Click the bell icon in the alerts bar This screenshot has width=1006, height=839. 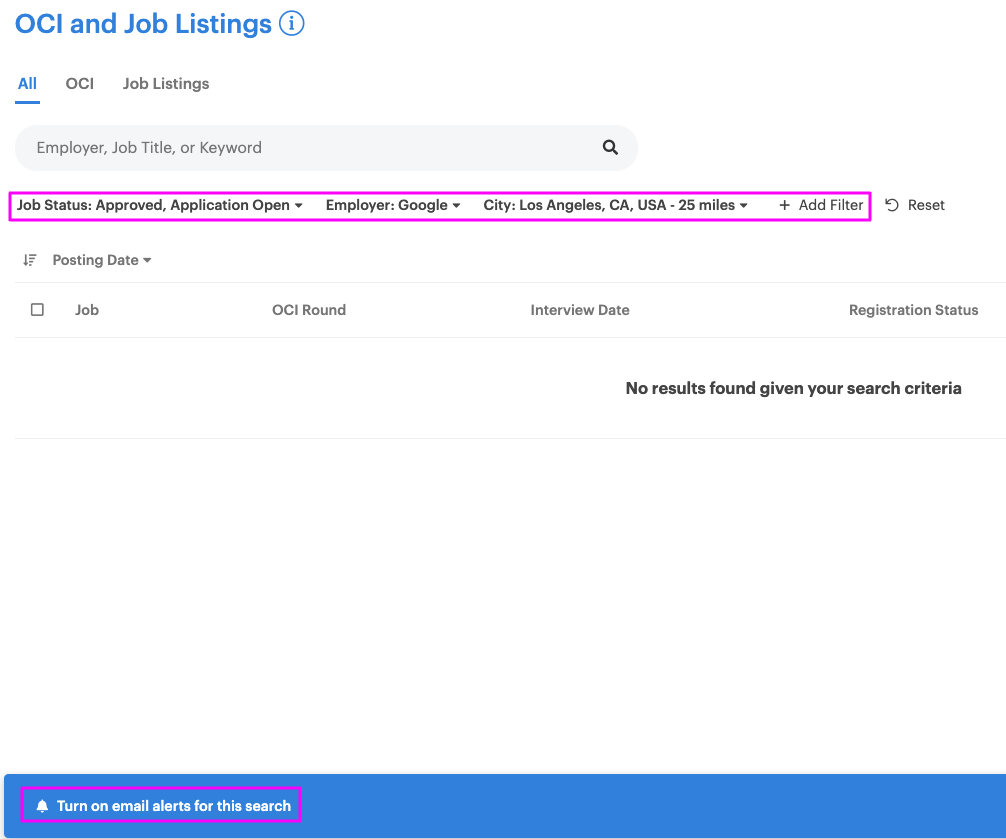[x=41, y=805]
